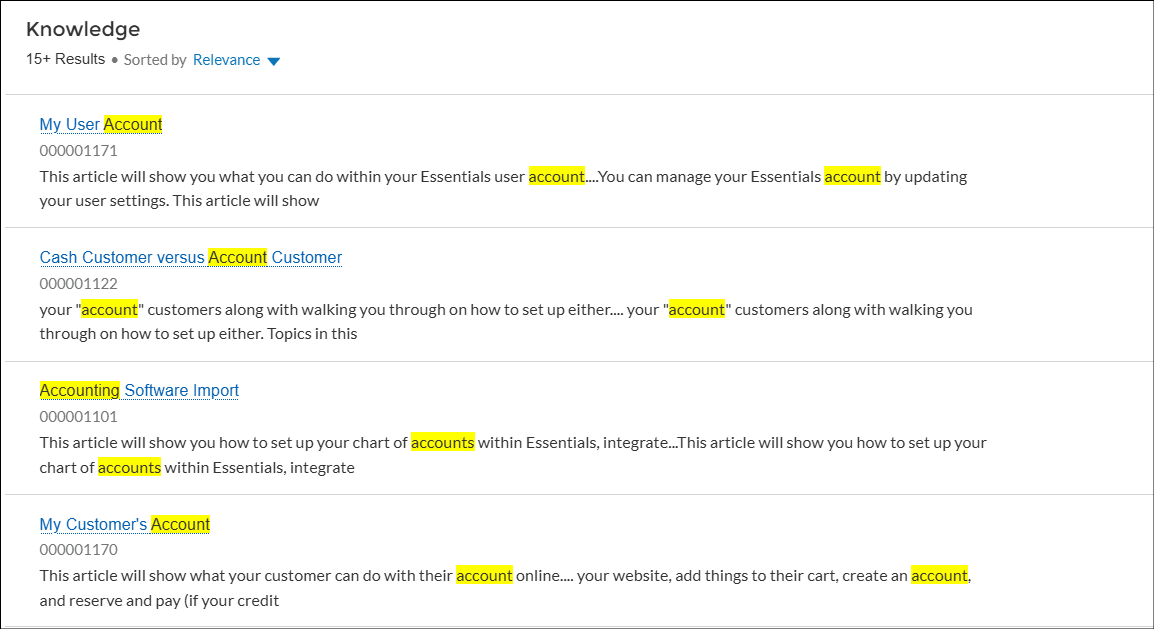
Task: Click the My Customer's Account summary text
Action: coord(250,576)
